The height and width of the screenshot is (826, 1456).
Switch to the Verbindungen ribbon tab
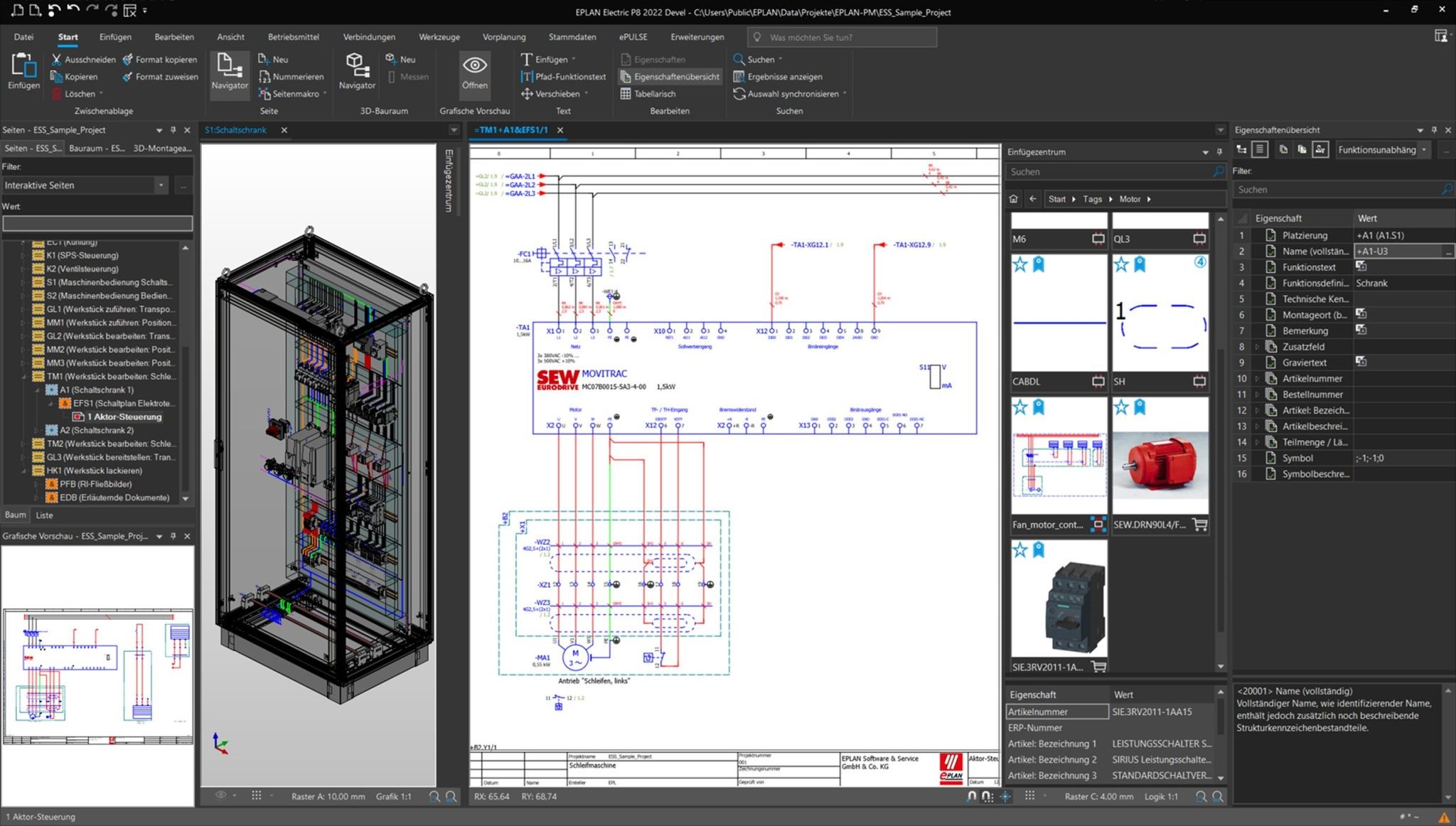[x=369, y=36]
